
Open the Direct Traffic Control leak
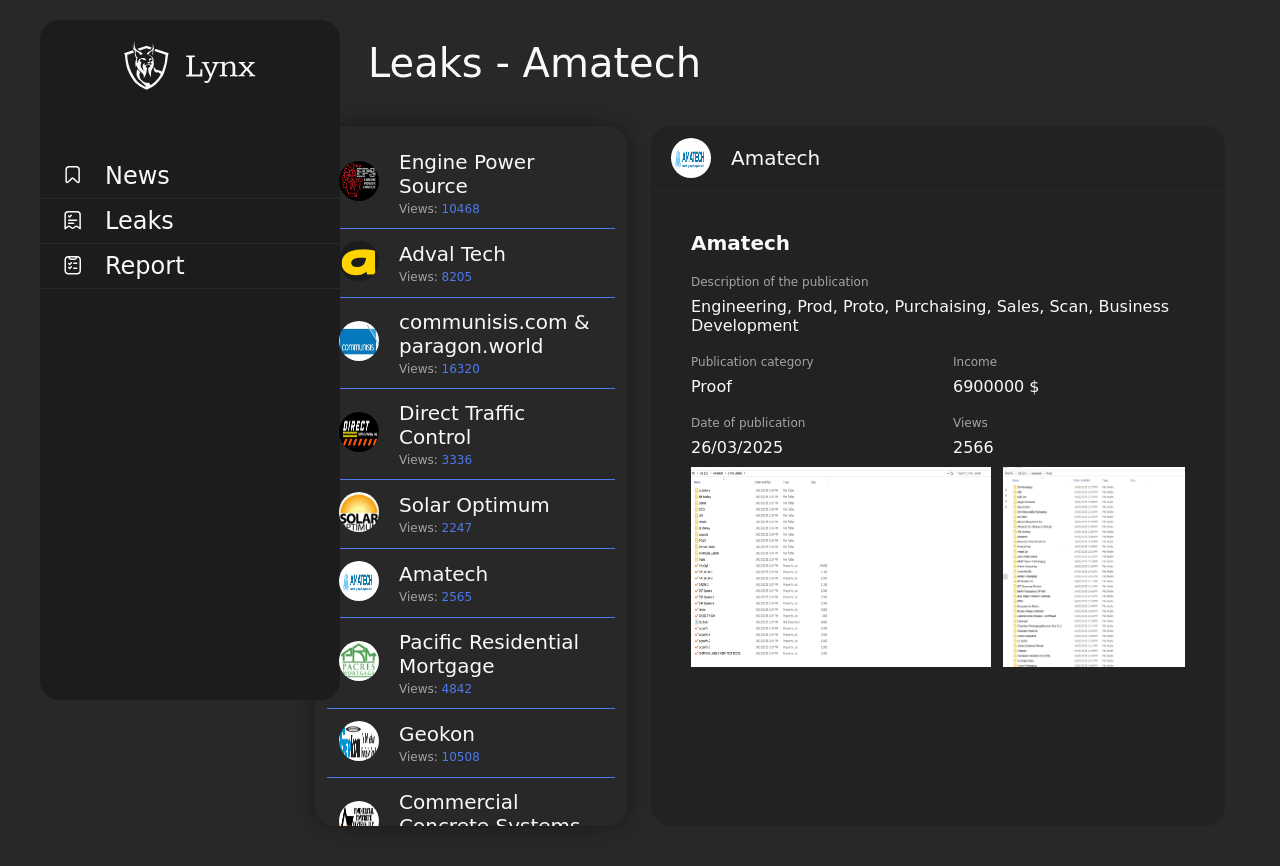471,434
